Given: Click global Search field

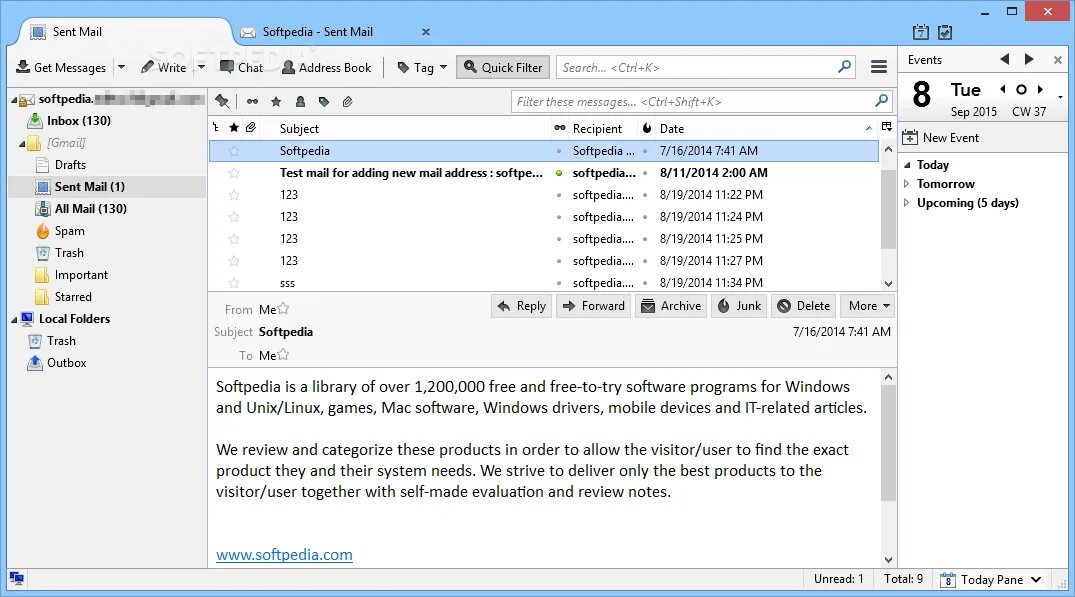Looking at the screenshot, I should click(x=706, y=67).
